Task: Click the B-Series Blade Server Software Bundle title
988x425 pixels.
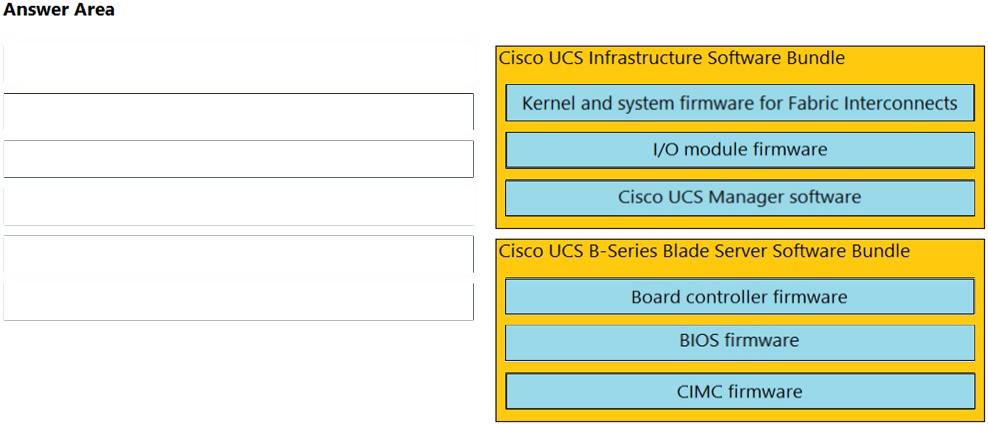Action: click(704, 251)
